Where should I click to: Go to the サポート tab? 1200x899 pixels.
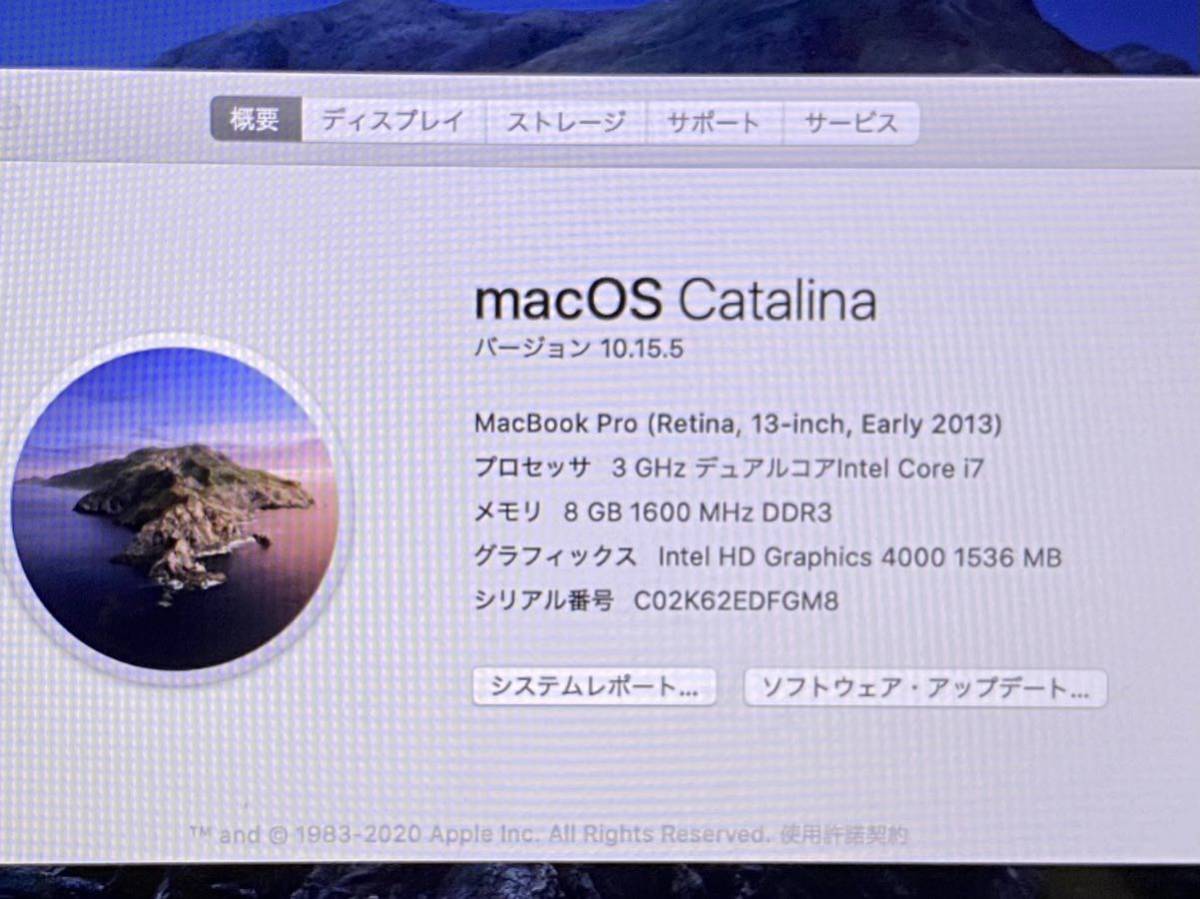714,123
